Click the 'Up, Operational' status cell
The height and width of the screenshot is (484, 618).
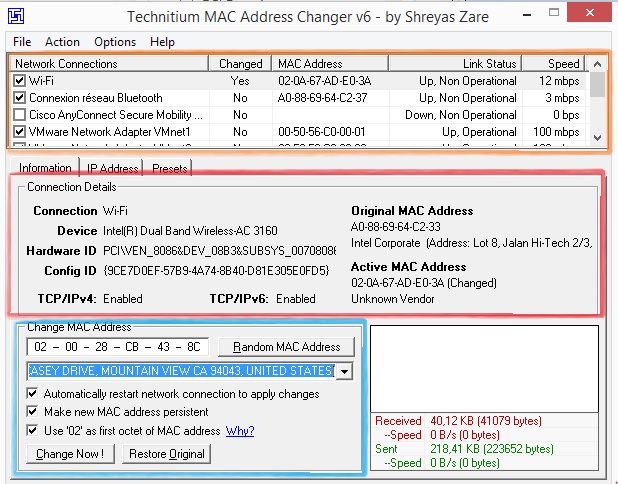pyautogui.click(x=479, y=132)
